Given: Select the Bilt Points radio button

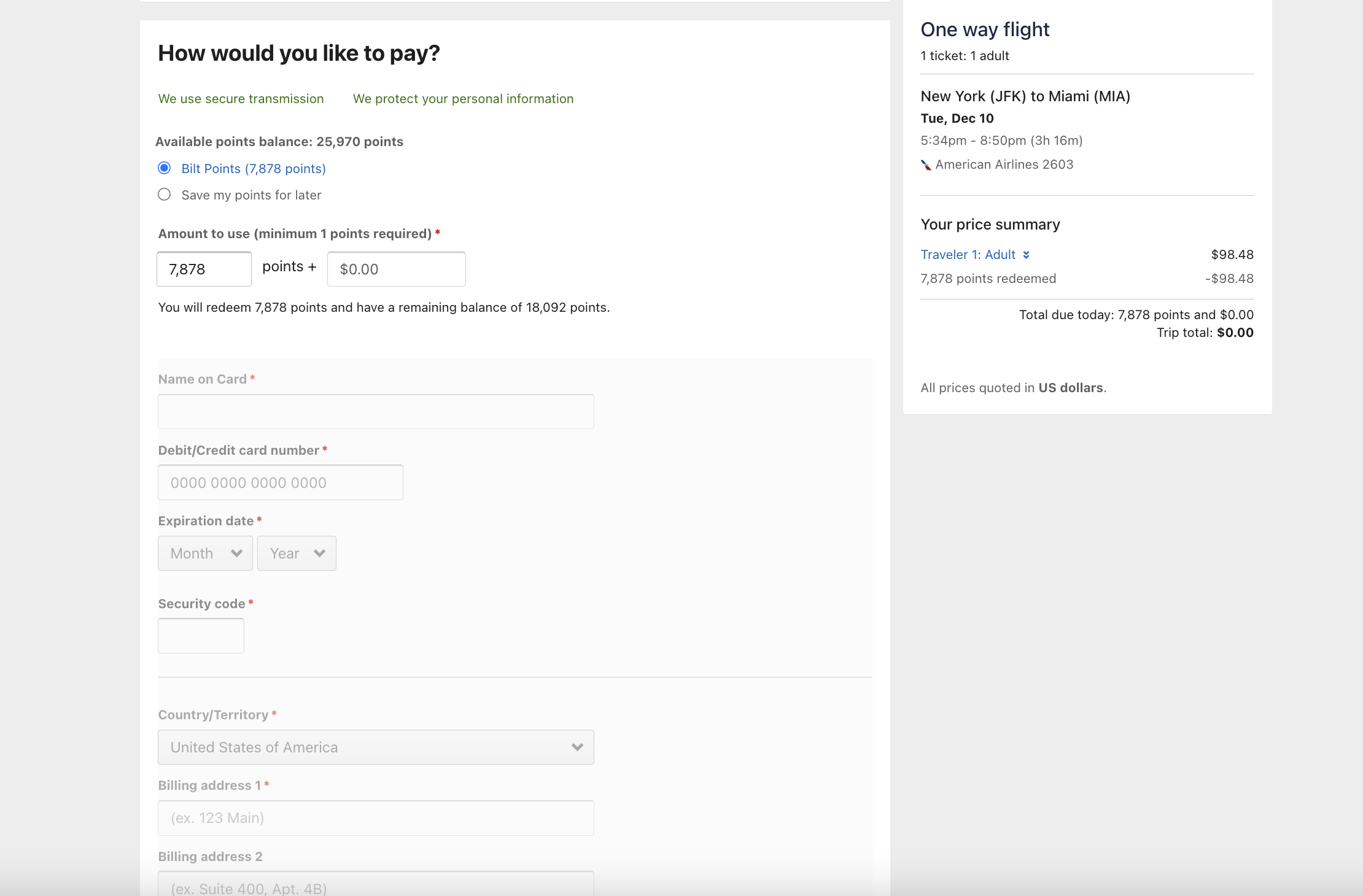Looking at the screenshot, I should (164, 168).
